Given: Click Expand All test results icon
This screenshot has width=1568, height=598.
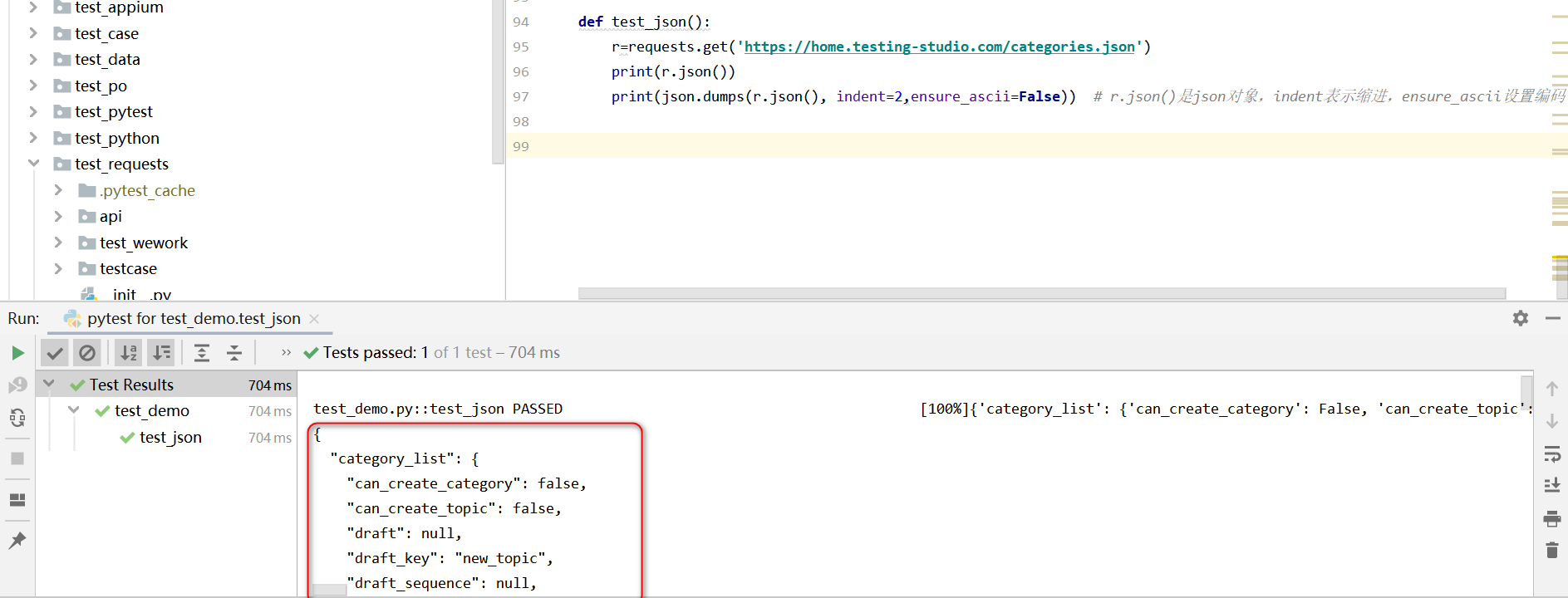Looking at the screenshot, I should coord(201,353).
